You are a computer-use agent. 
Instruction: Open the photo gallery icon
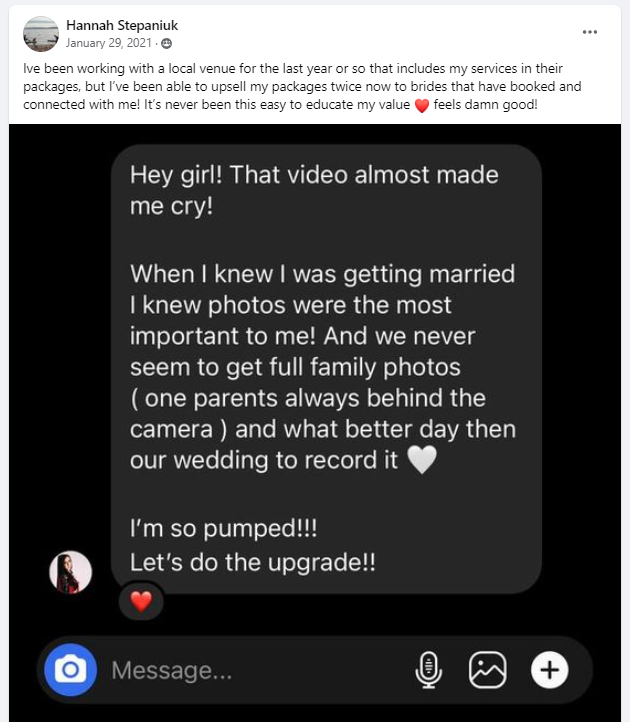point(488,670)
